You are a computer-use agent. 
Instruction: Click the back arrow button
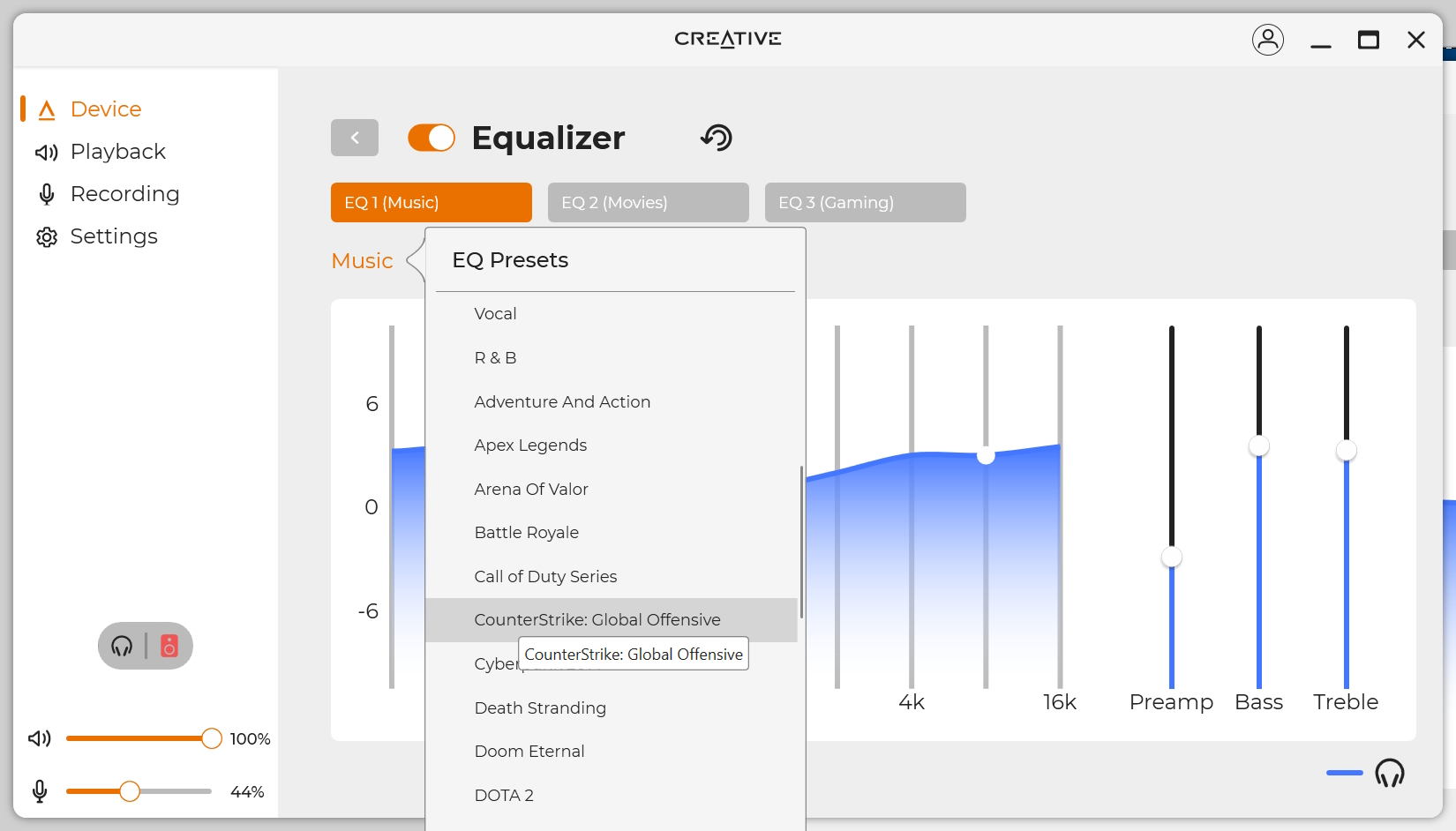pos(355,138)
